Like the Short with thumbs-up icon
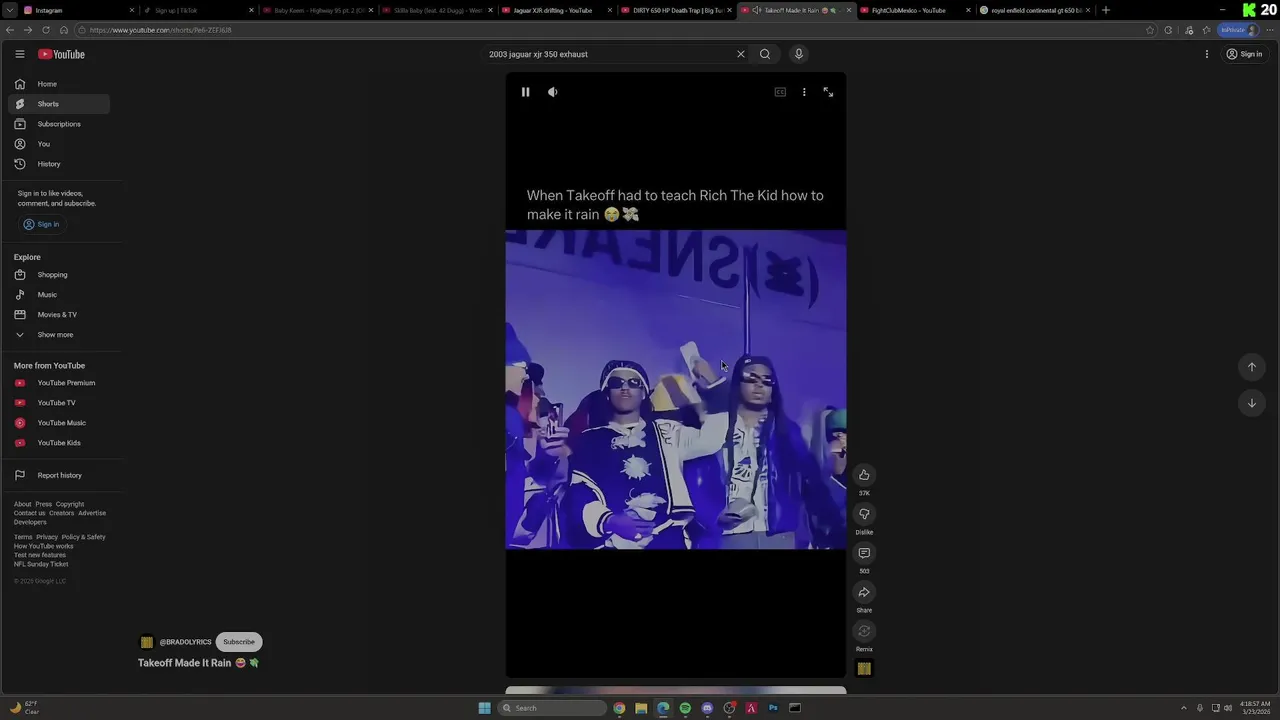The width and height of the screenshot is (1280, 720). 864,475
